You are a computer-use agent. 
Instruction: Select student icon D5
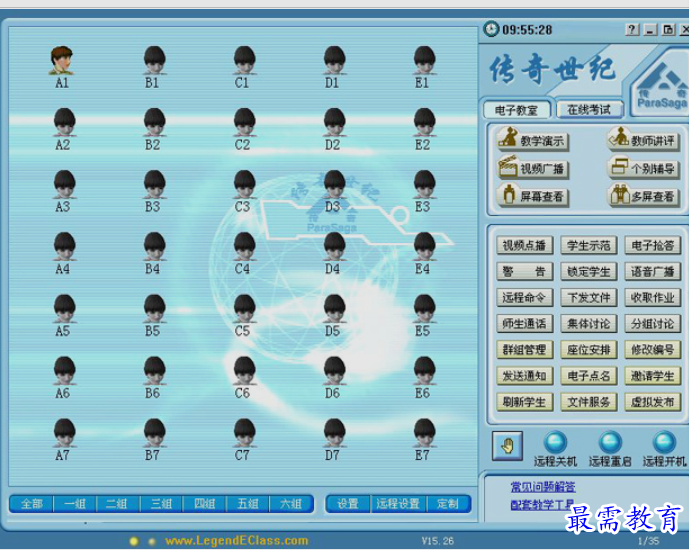334,309
